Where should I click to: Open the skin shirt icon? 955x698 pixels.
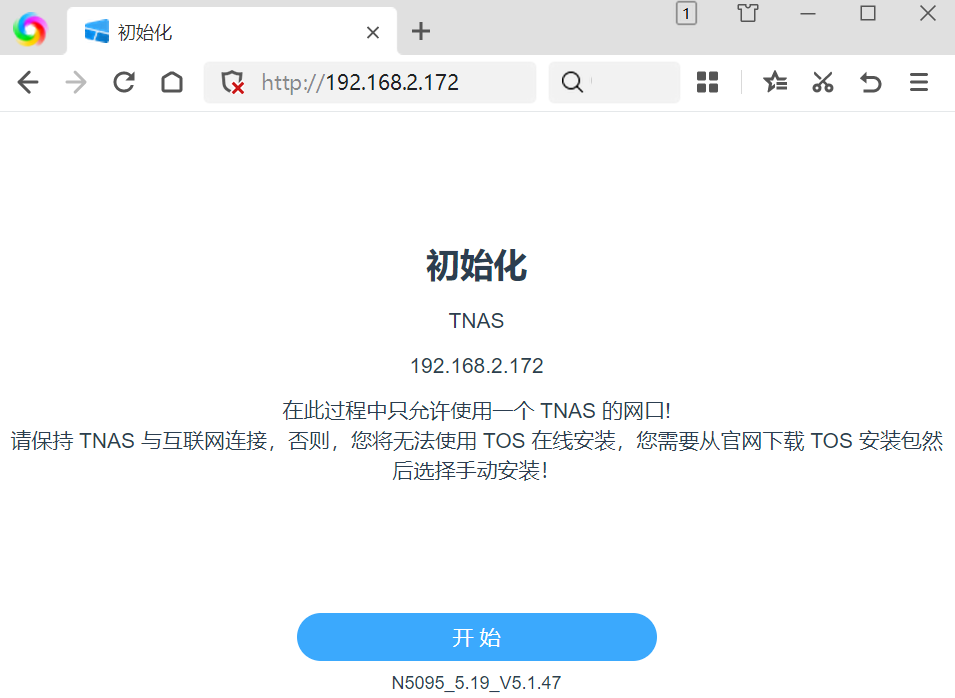point(748,14)
